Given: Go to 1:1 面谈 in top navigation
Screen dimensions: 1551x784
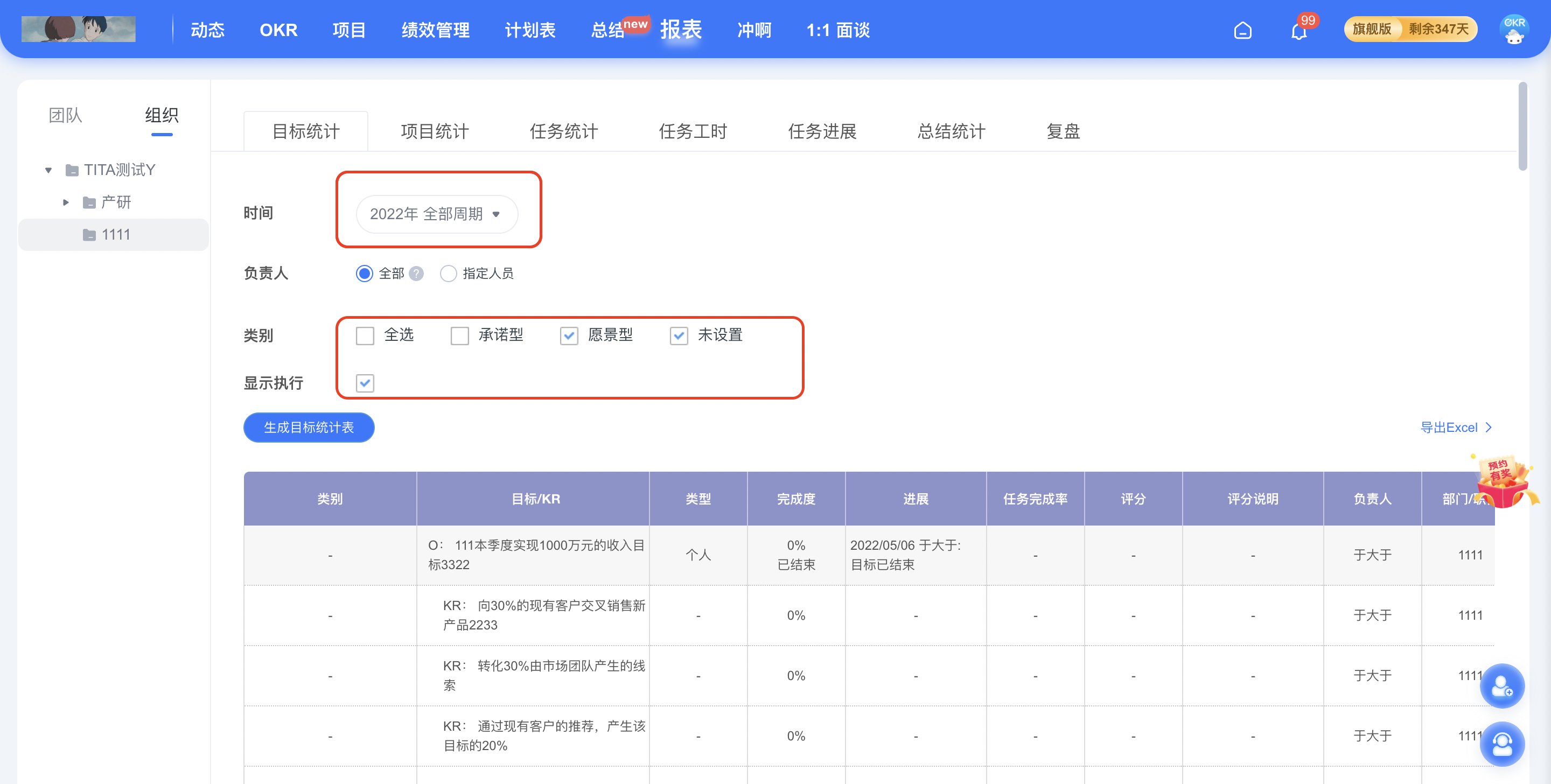Looking at the screenshot, I should point(837,30).
